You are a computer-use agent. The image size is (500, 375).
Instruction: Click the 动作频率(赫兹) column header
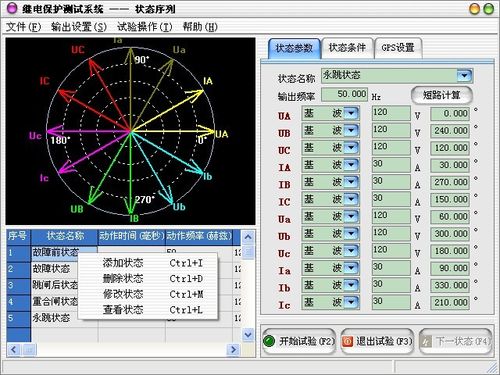pos(199,236)
